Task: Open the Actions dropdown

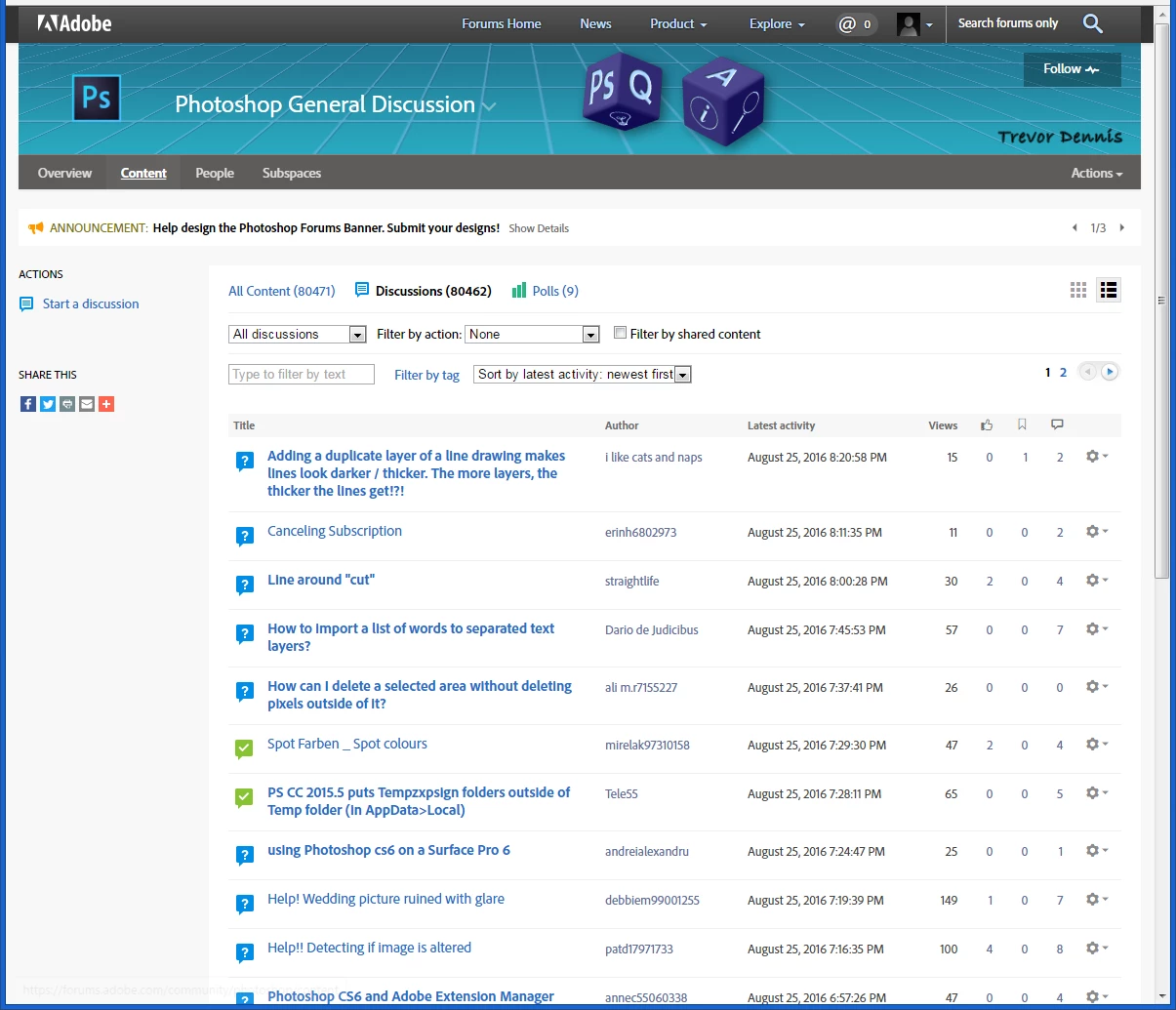Action: point(1097,173)
